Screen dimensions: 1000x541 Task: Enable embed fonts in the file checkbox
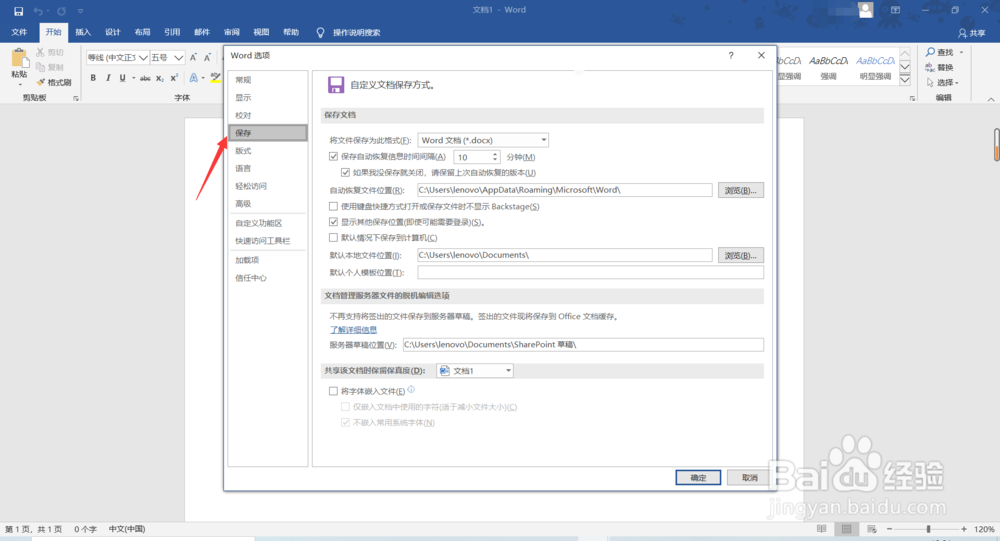point(333,391)
